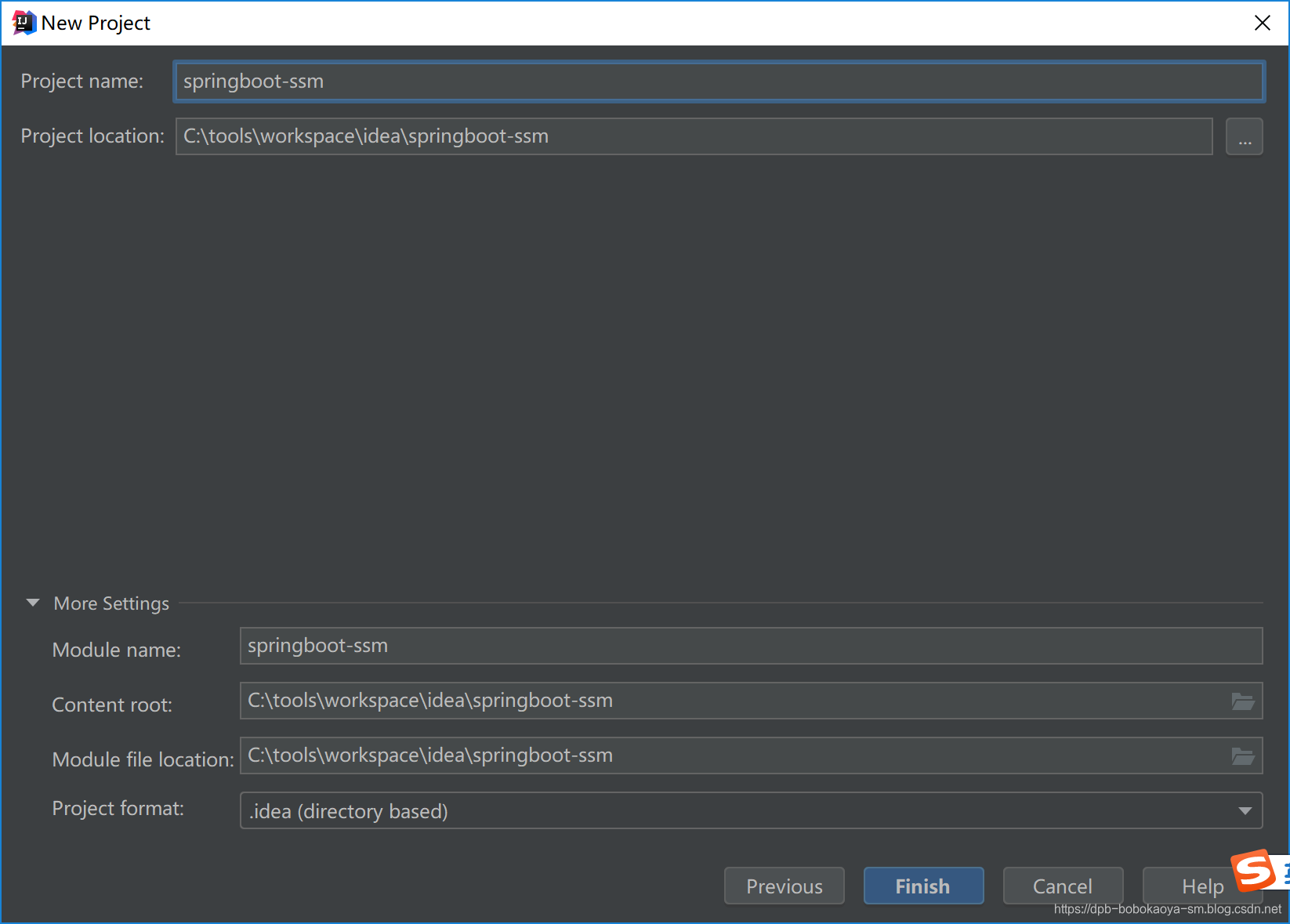This screenshot has width=1290, height=924.
Task: Click the 'Project name:' label
Action: point(82,82)
